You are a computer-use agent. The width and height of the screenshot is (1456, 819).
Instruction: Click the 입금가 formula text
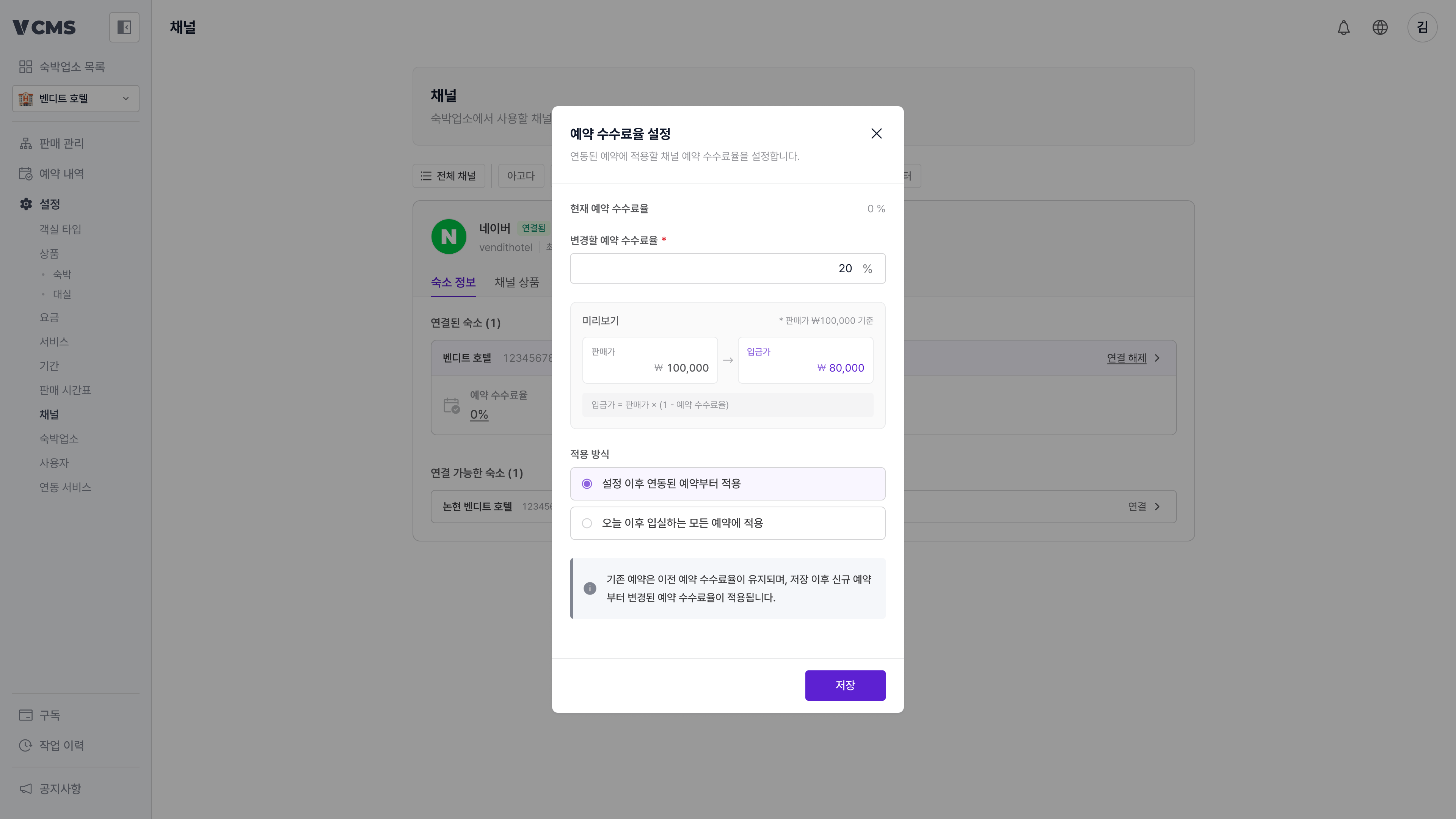pyautogui.click(x=660, y=405)
